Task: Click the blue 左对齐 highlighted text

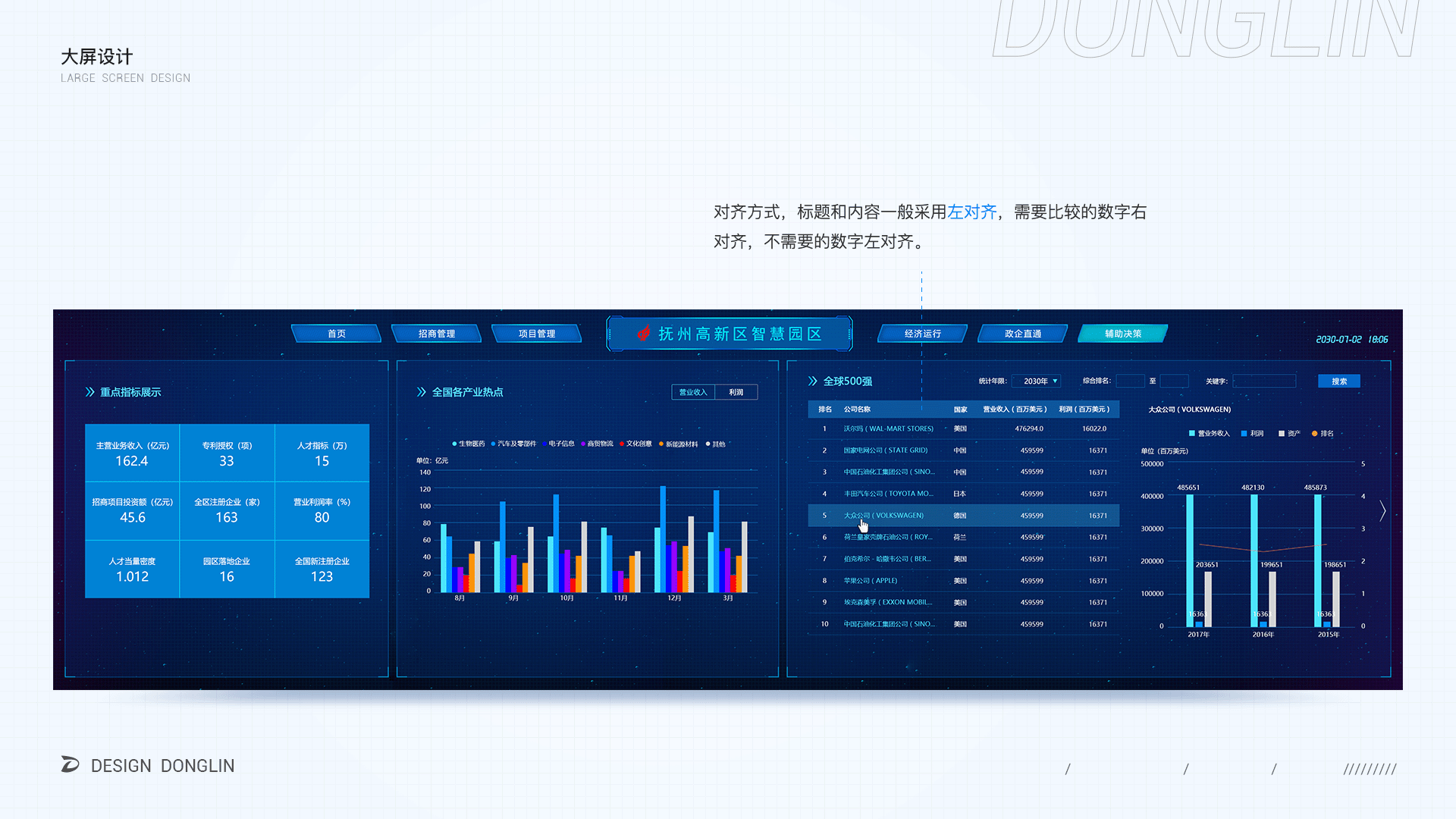Action: [x=971, y=212]
